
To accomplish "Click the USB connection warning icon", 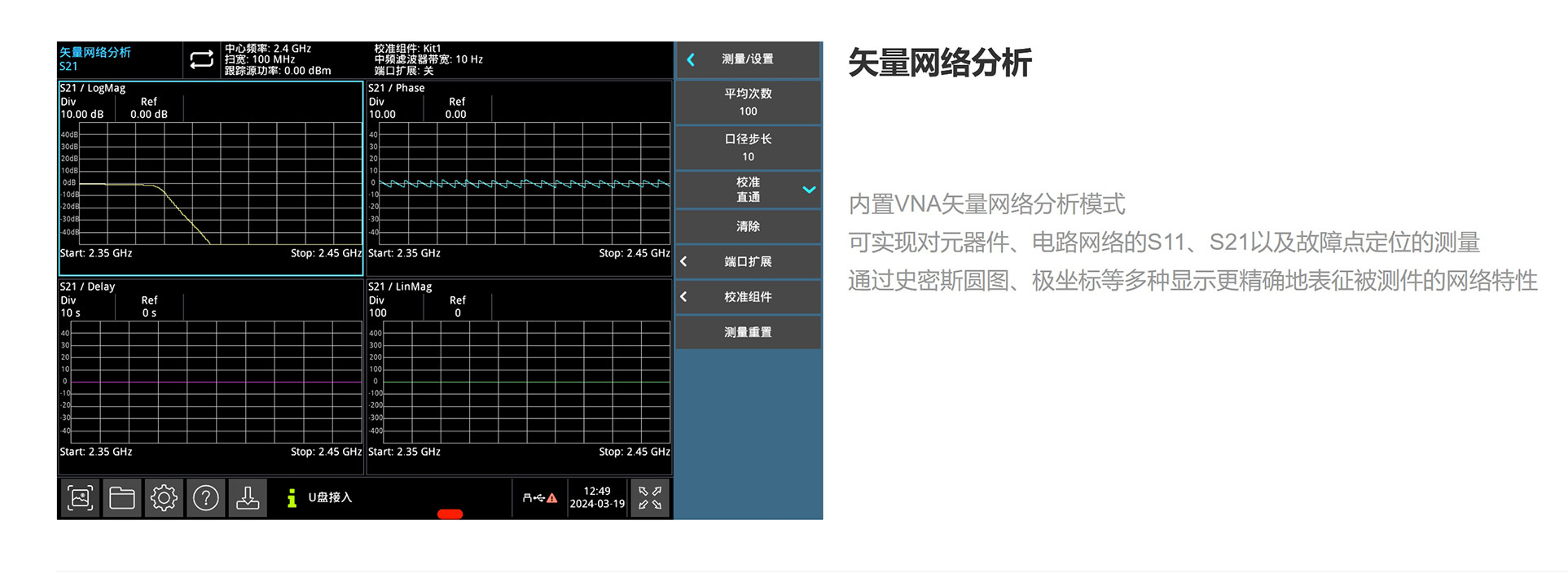I will pos(539,497).
